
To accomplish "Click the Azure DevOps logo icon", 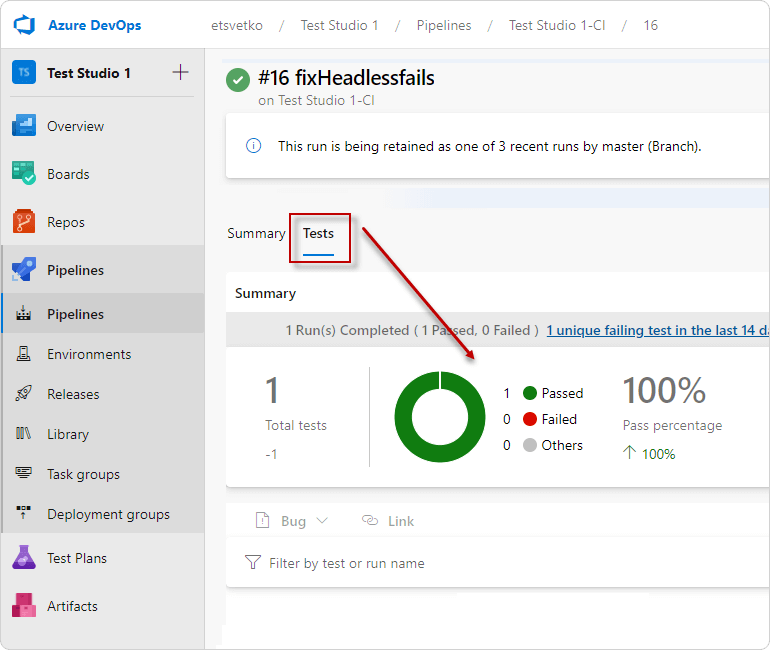I will click(24, 25).
